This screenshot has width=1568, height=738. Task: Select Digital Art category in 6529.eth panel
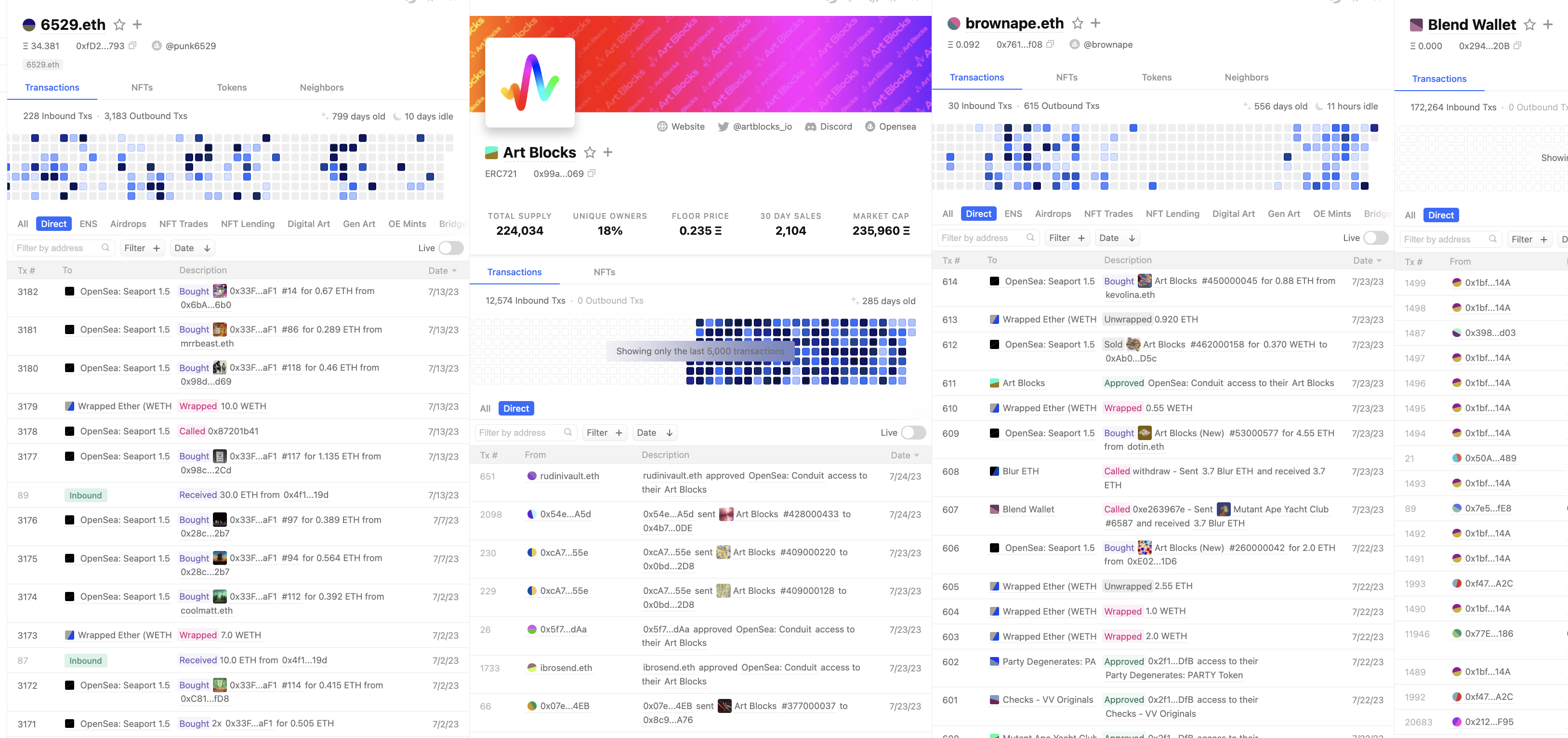pos(309,224)
